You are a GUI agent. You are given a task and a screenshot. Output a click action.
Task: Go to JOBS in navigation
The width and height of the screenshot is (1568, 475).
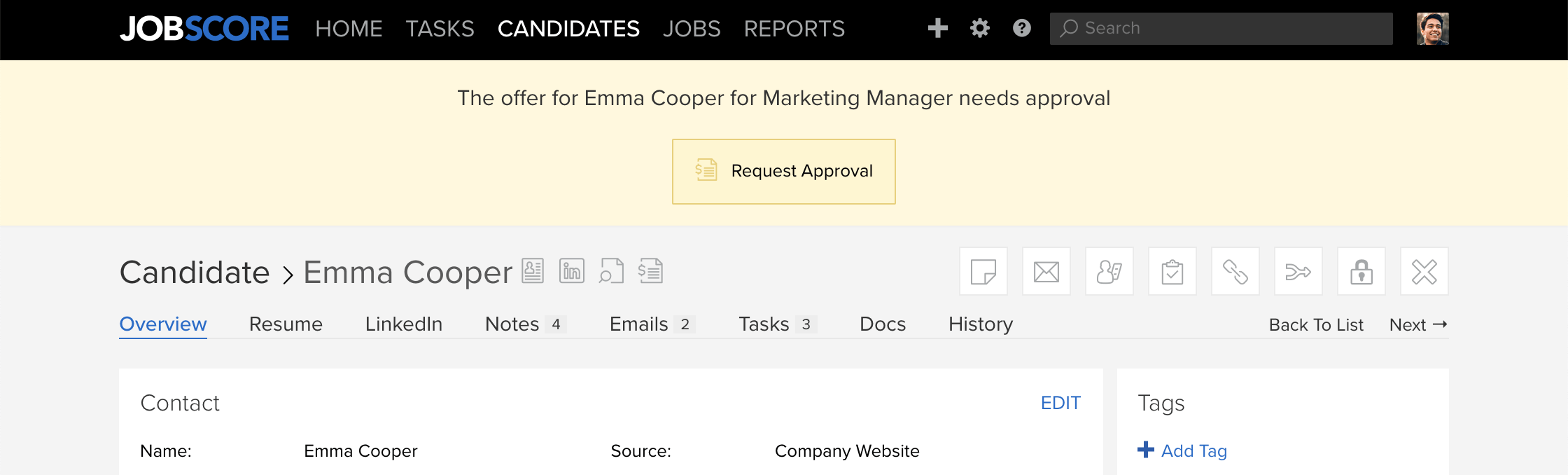[692, 29]
